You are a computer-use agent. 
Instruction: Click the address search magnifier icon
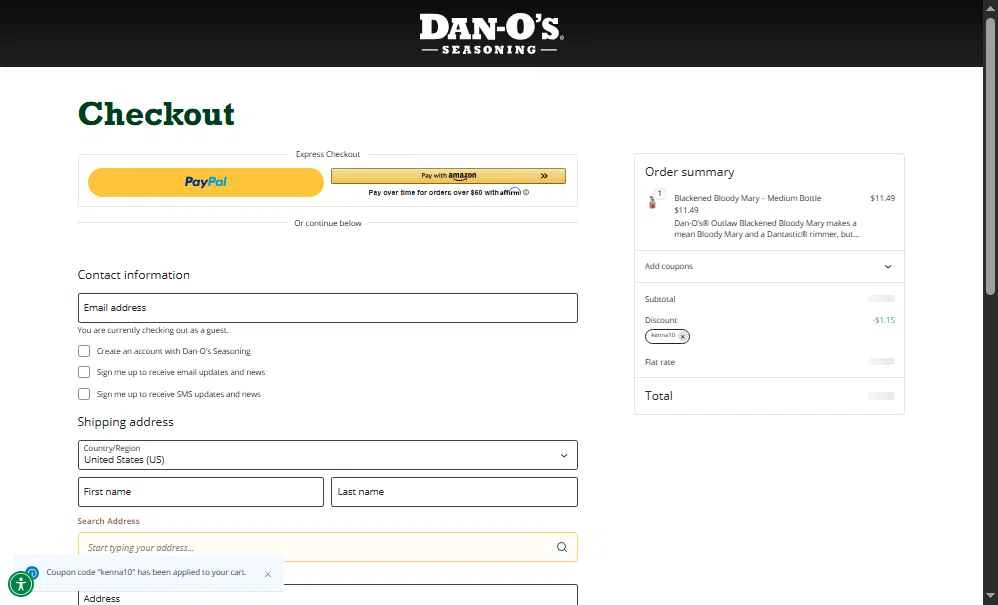[562, 547]
